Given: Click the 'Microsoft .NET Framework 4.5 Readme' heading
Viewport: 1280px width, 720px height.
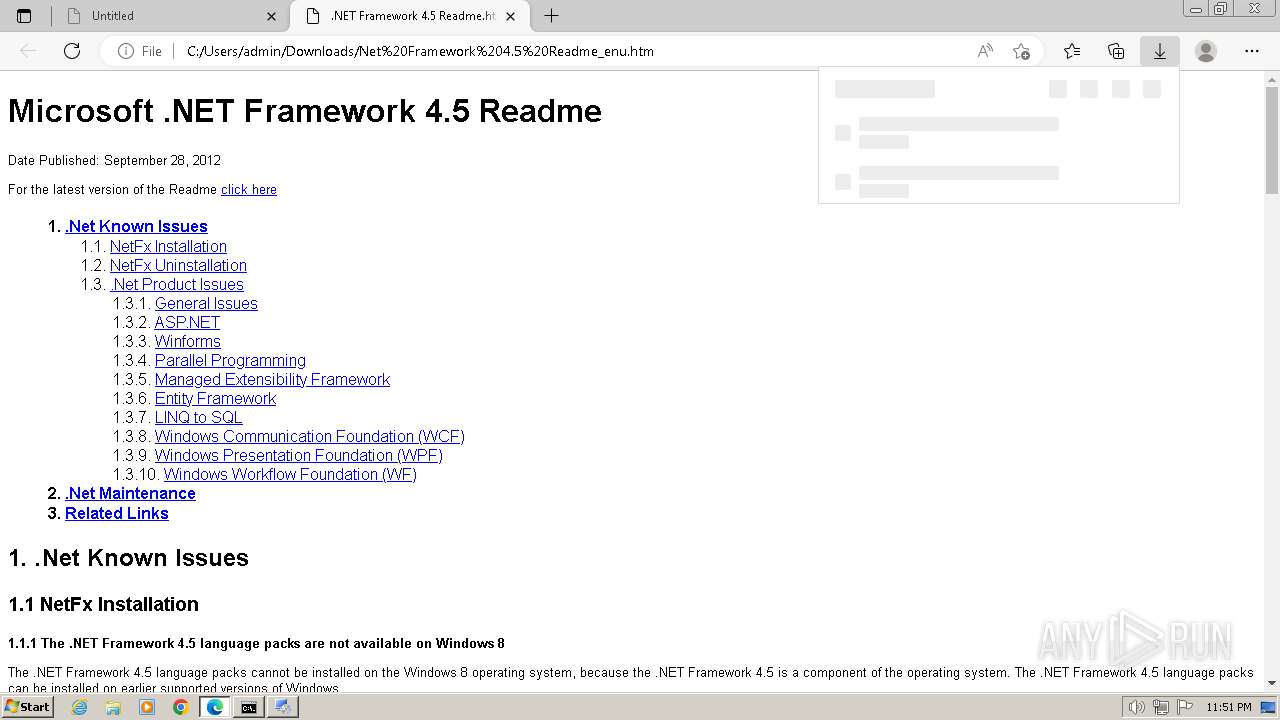Looking at the screenshot, I should 305,111.
